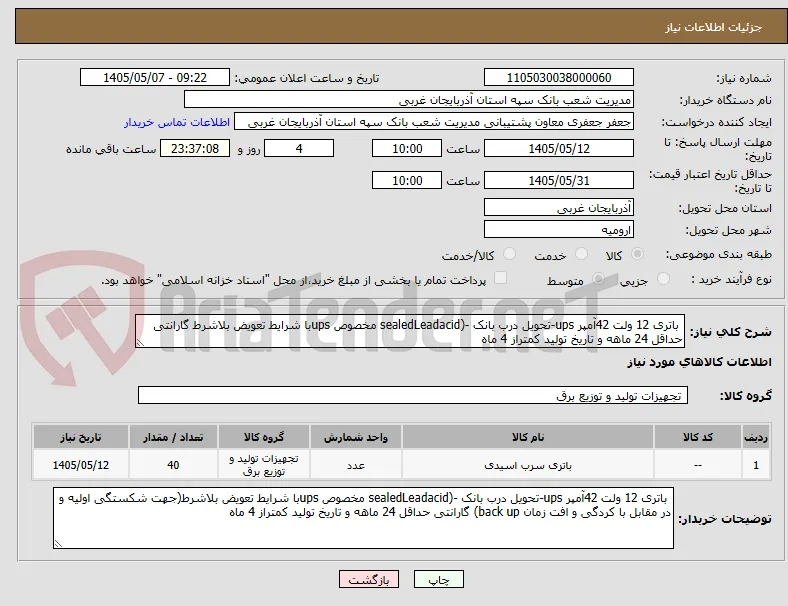Click the شرح کلی نیاز description textarea

[410, 332]
